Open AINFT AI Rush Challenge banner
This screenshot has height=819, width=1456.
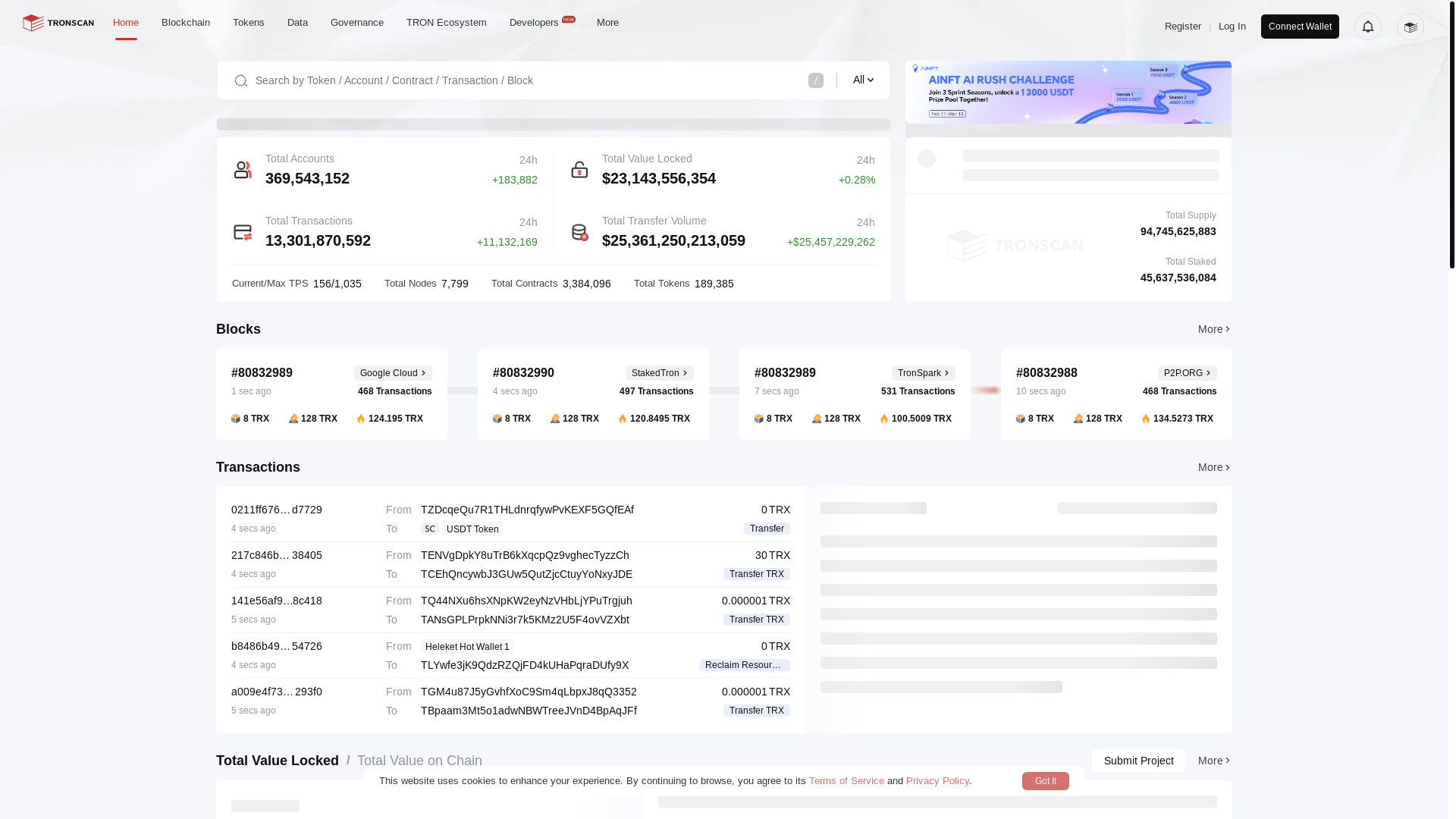click(x=1068, y=93)
